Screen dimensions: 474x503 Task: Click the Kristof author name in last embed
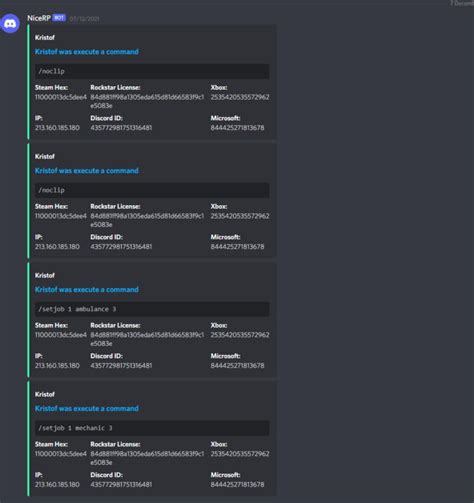click(45, 394)
